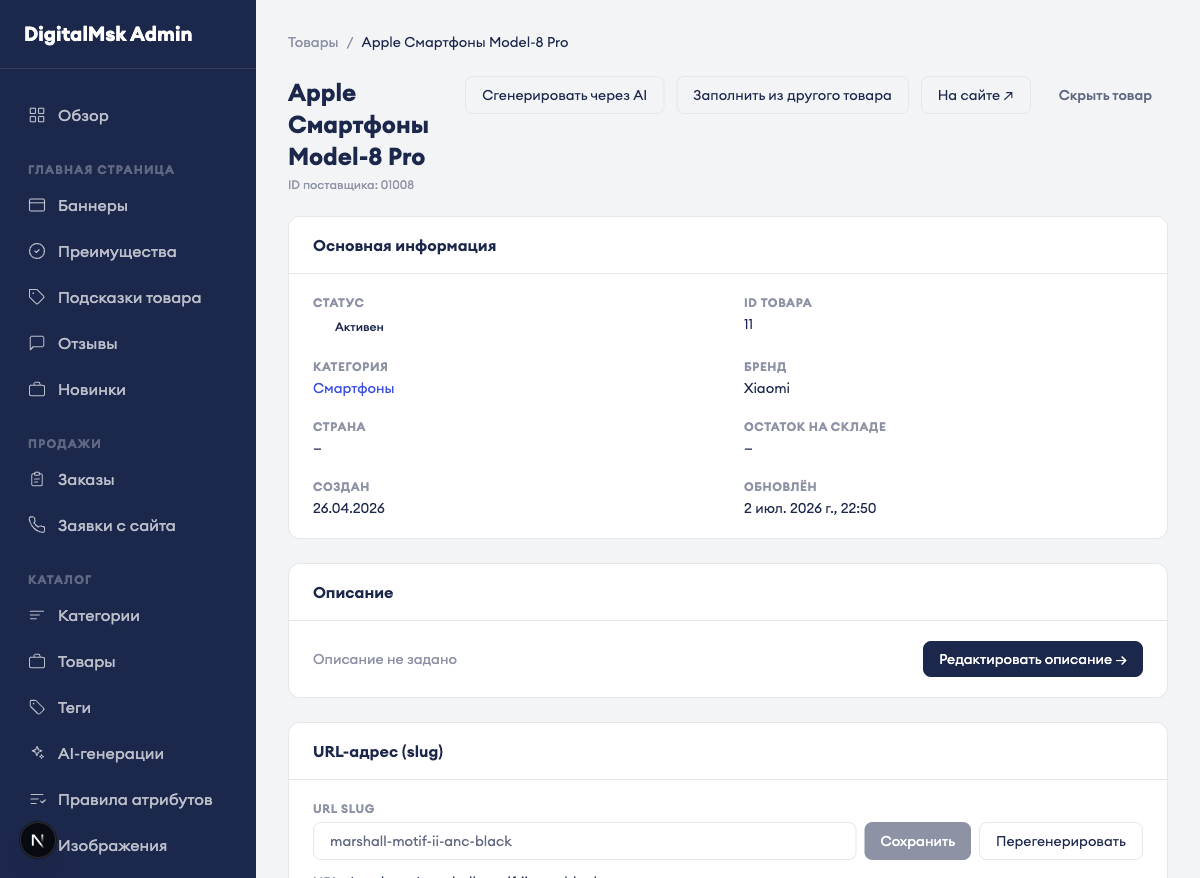Click the Основная информация heading
Image resolution: width=1200 pixels, height=878 pixels.
point(405,245)
